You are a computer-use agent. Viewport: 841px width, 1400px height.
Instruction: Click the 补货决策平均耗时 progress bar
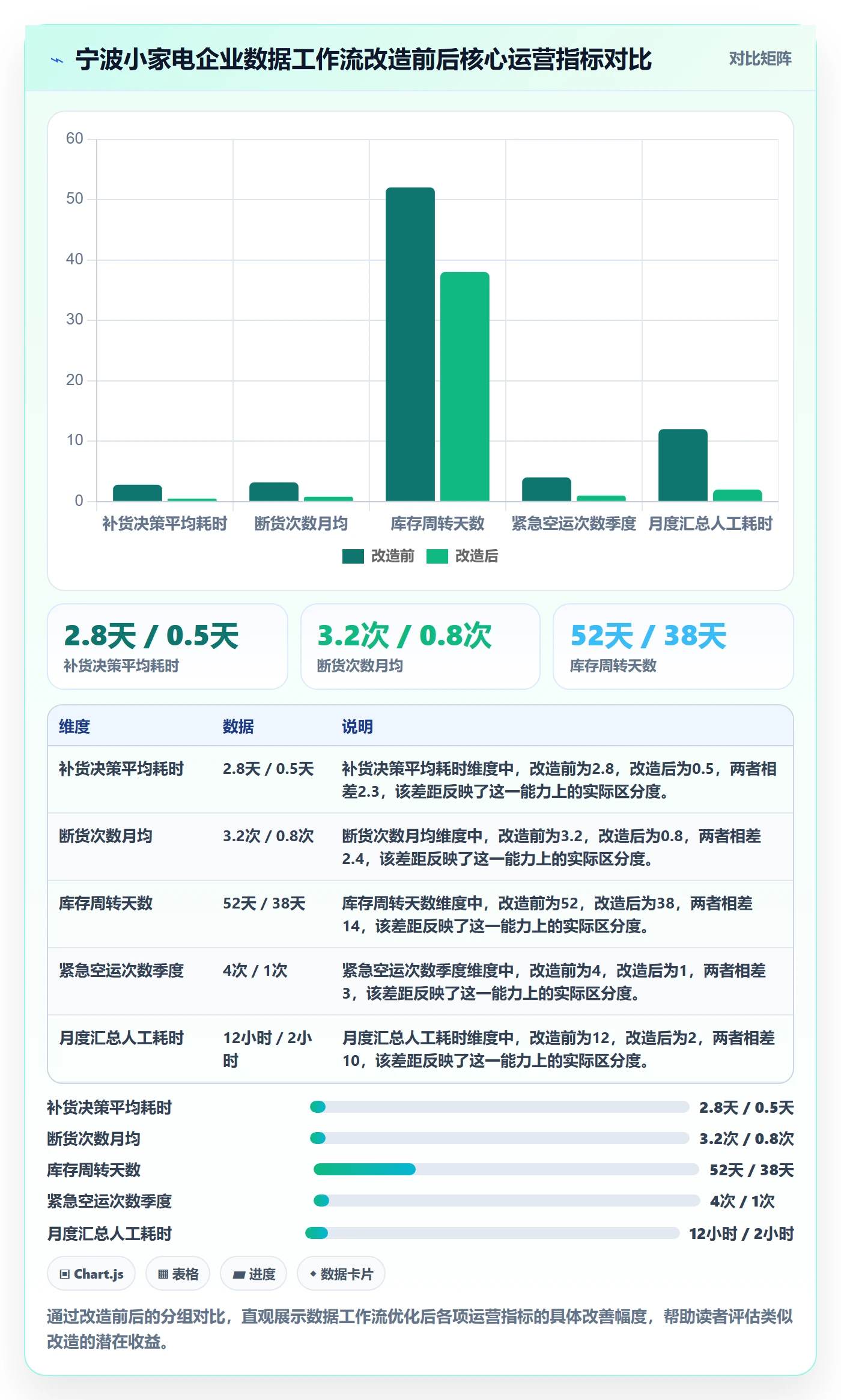click(499, 1107)
